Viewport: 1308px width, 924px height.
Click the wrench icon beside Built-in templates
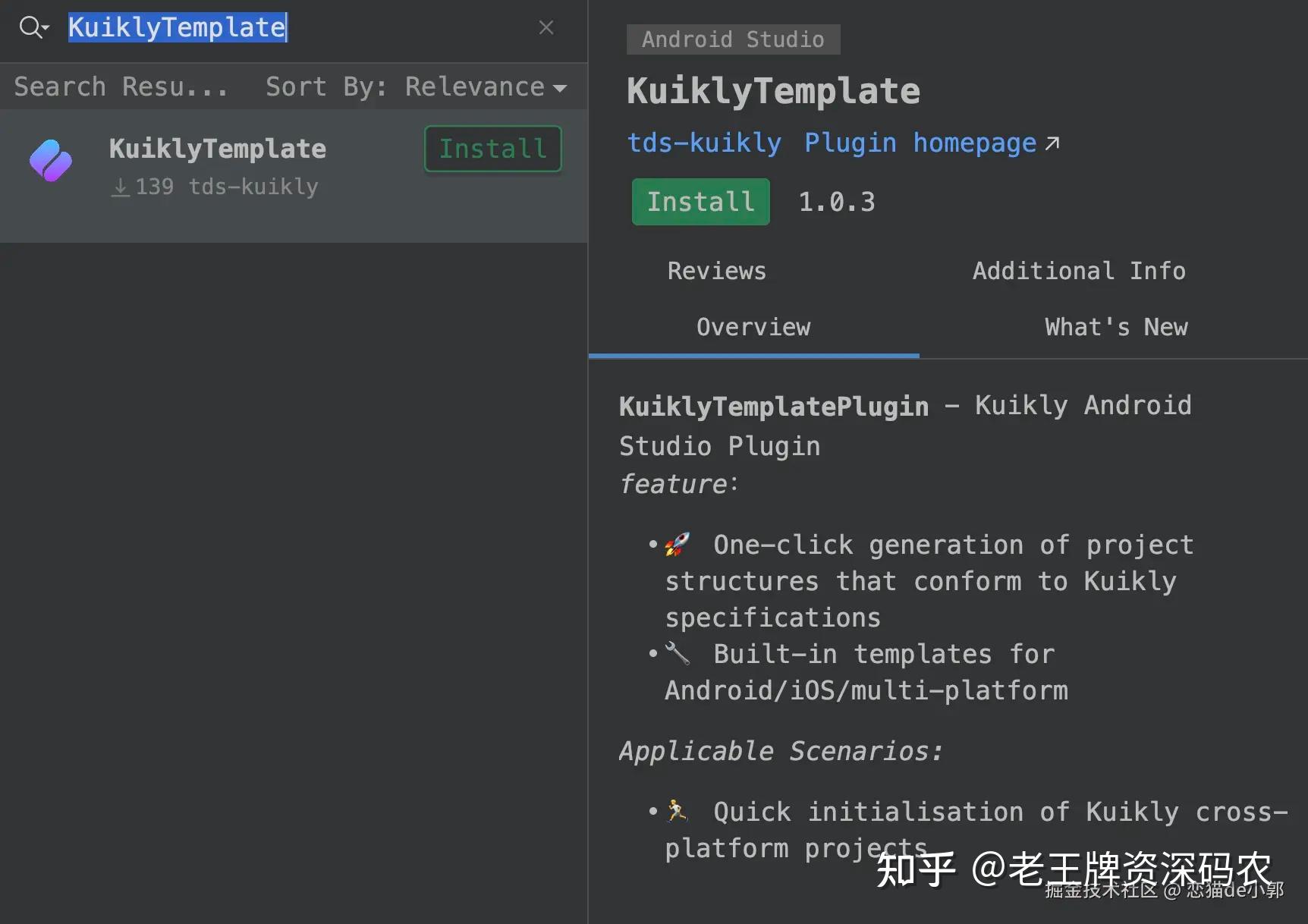(x=678, y=653)
